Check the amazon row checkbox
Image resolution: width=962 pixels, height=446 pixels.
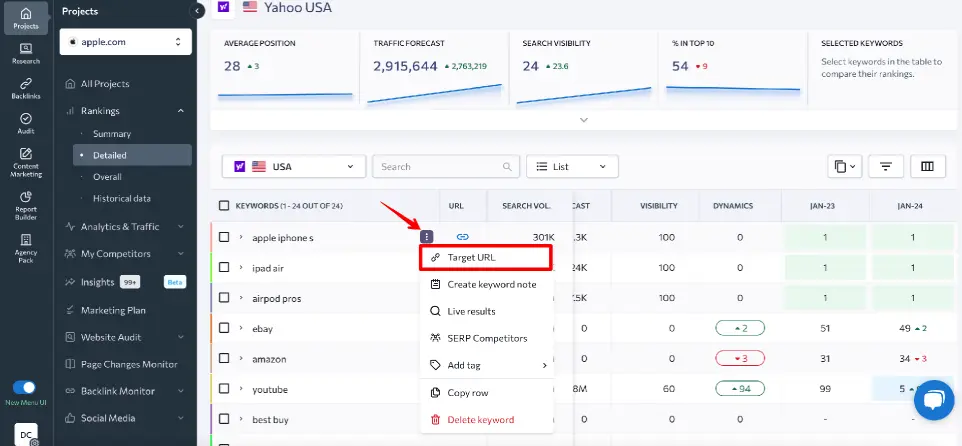pos(224,358)
